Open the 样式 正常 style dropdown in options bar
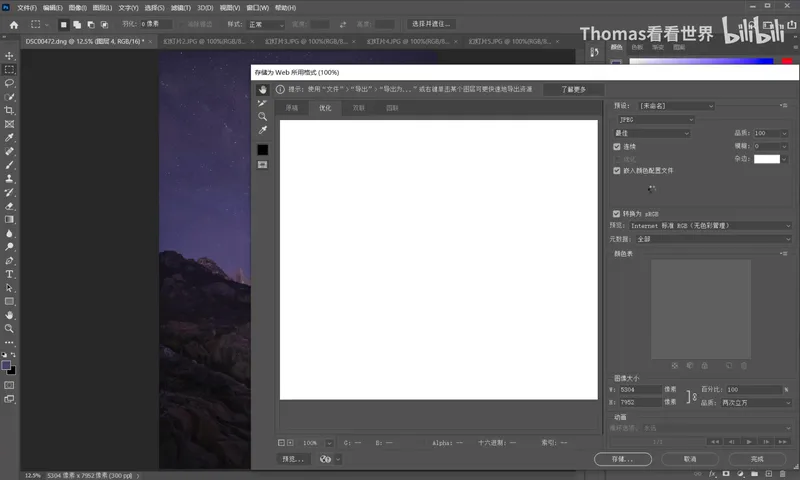Screen dimensions: 800x480 point(266,24)
